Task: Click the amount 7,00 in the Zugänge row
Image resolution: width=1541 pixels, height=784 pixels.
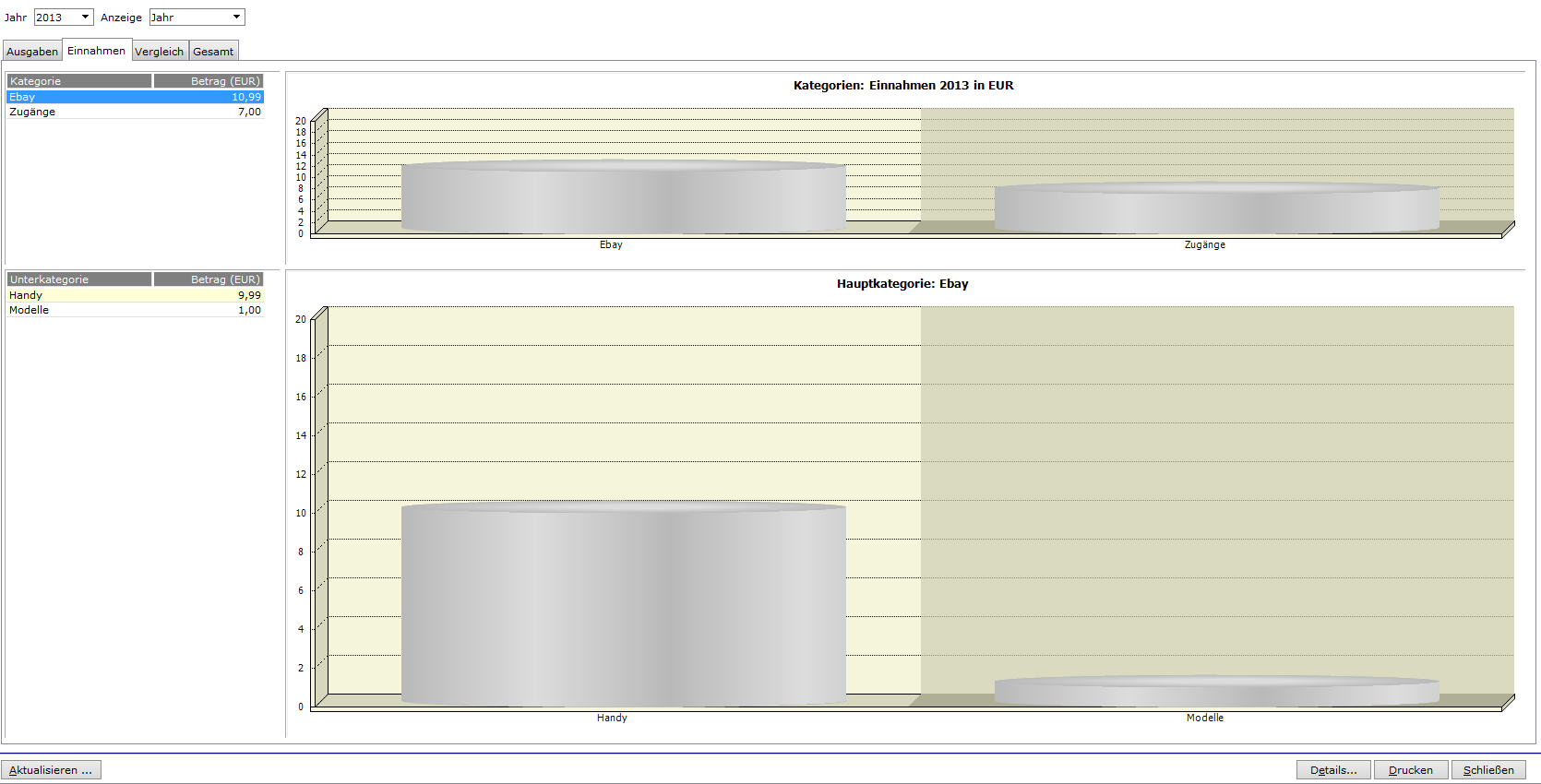Action: (249, 112)
